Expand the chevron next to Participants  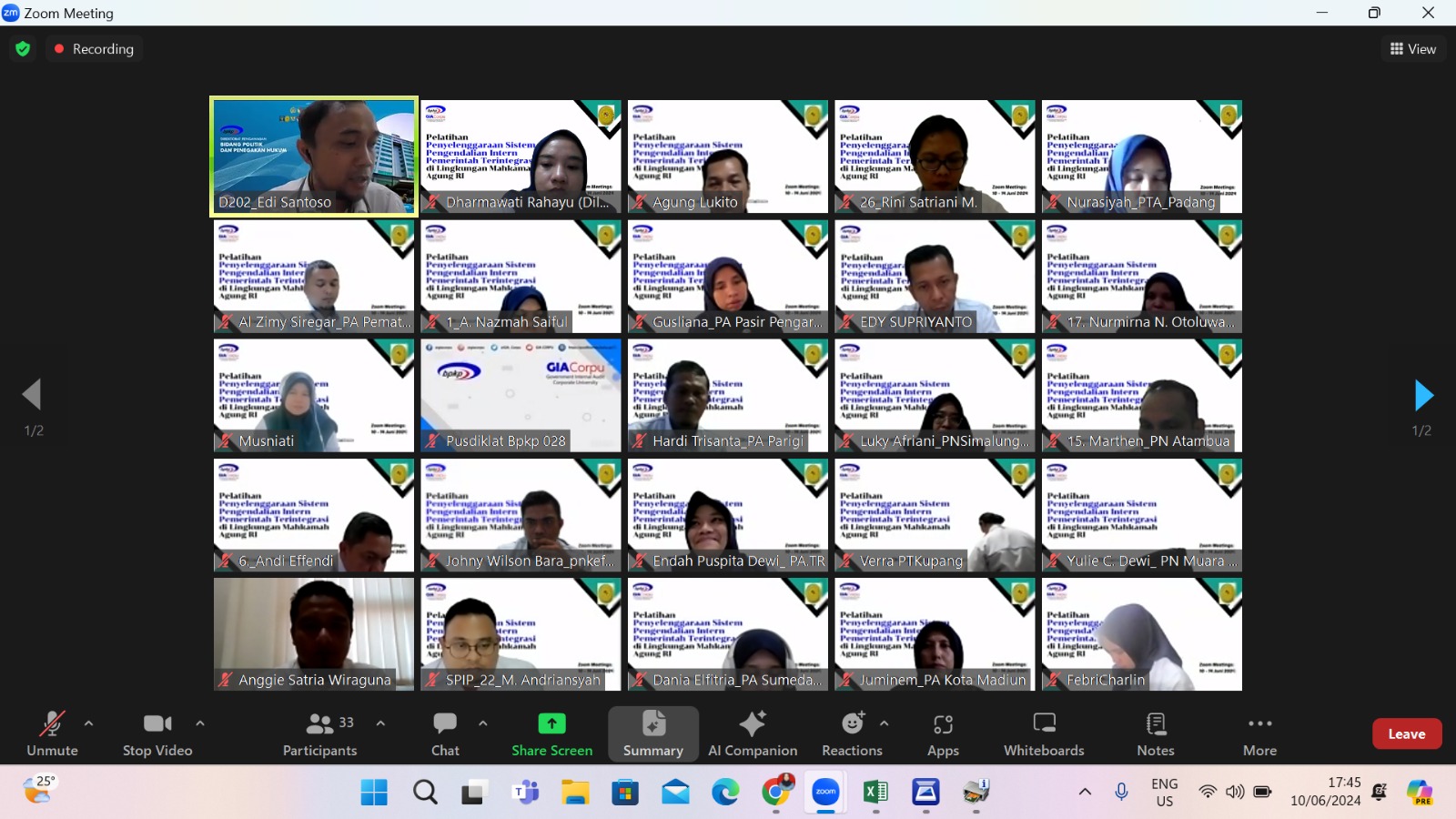tap(380, 723)
